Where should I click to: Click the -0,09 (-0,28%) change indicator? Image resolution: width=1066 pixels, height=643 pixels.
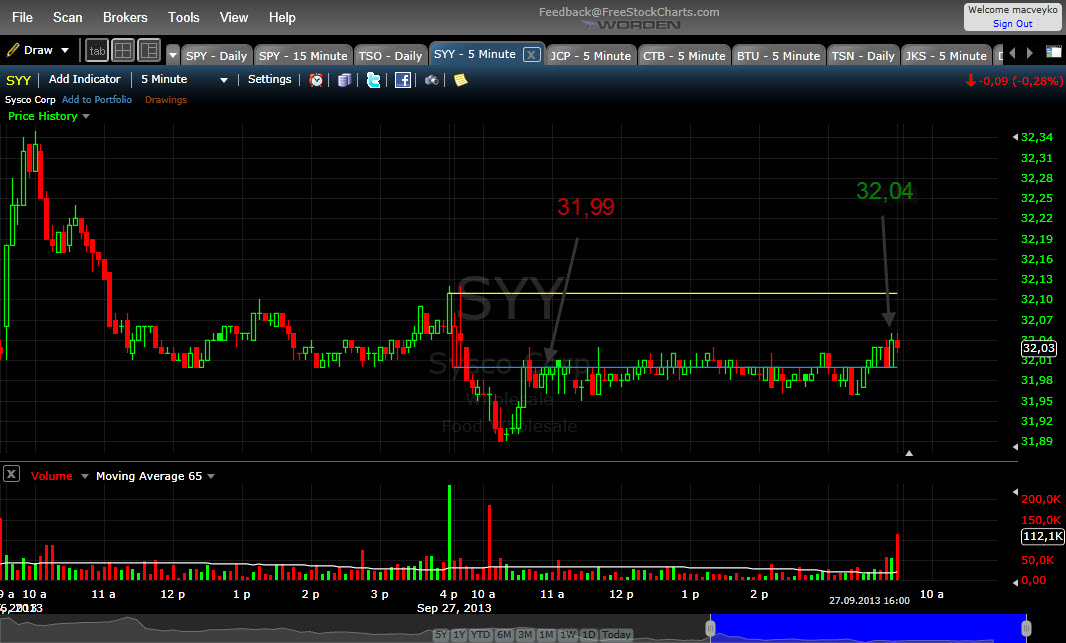point(1014,80)
